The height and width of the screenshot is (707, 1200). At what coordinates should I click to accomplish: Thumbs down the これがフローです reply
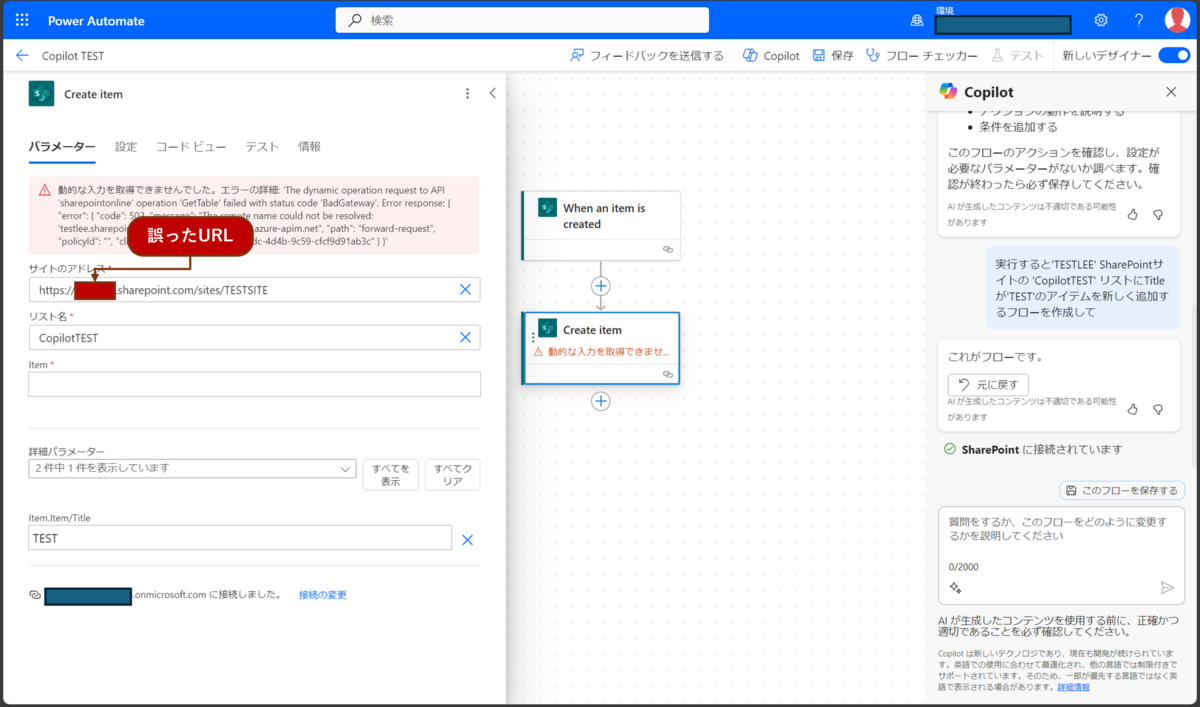(1158, 409)
